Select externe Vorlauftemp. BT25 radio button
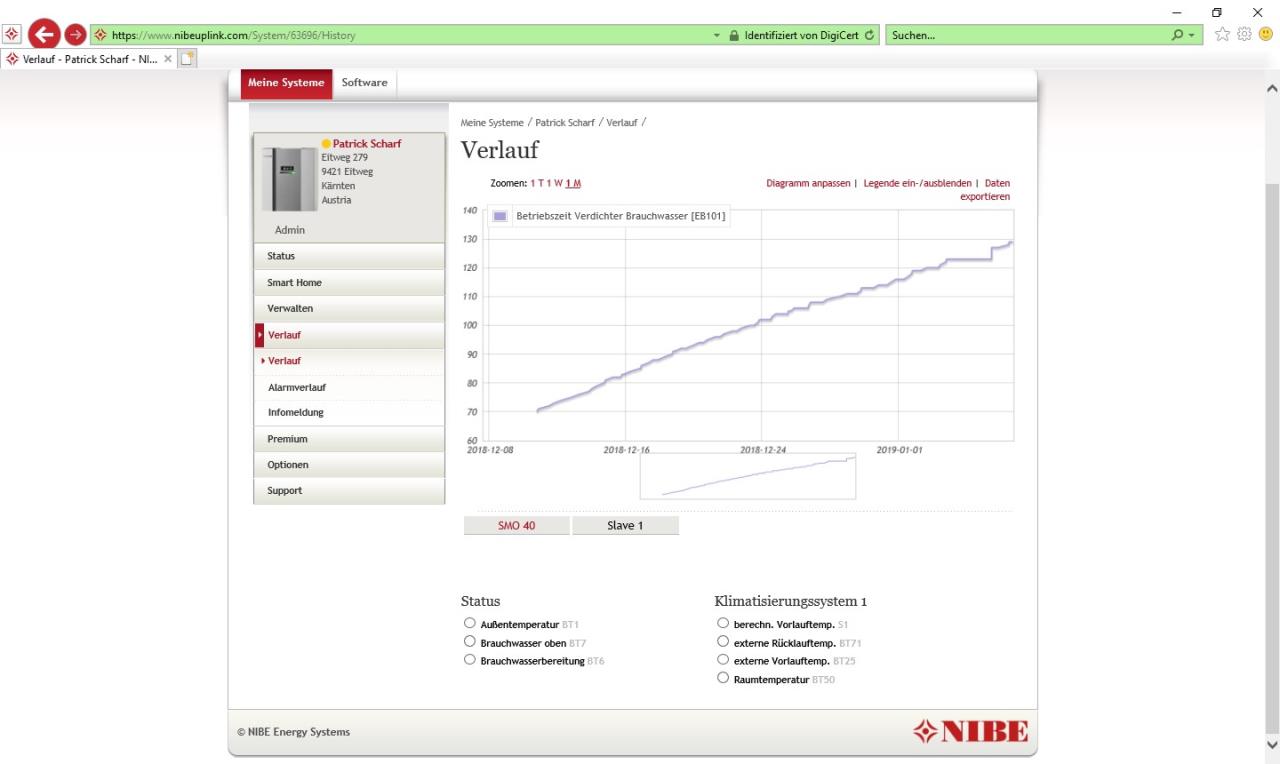1280x764 pixels. point(723,660)
